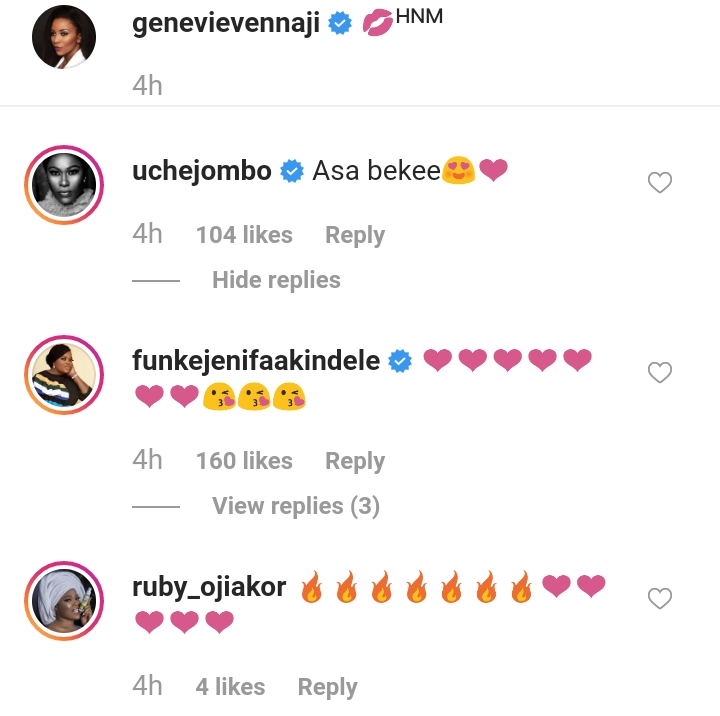
Task: Reply to uchejombo's comment
Action: coord(354,235)
